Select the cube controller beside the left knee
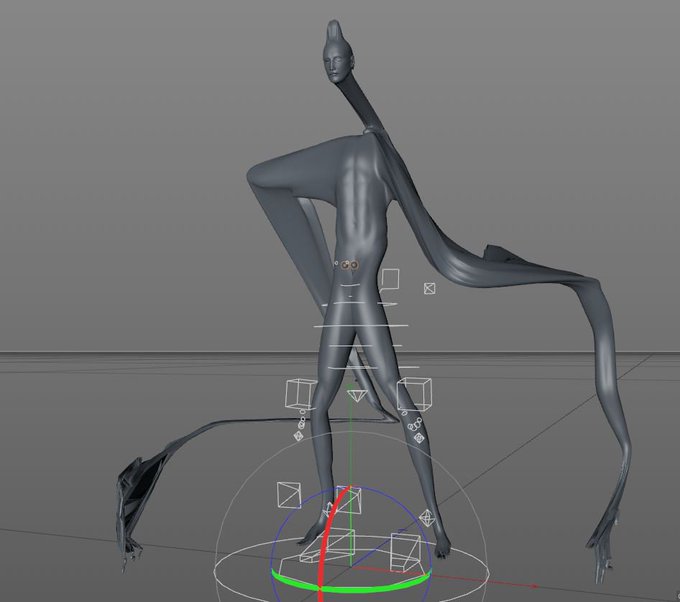Viewport: 680px width, 602px height. [301, 393]
